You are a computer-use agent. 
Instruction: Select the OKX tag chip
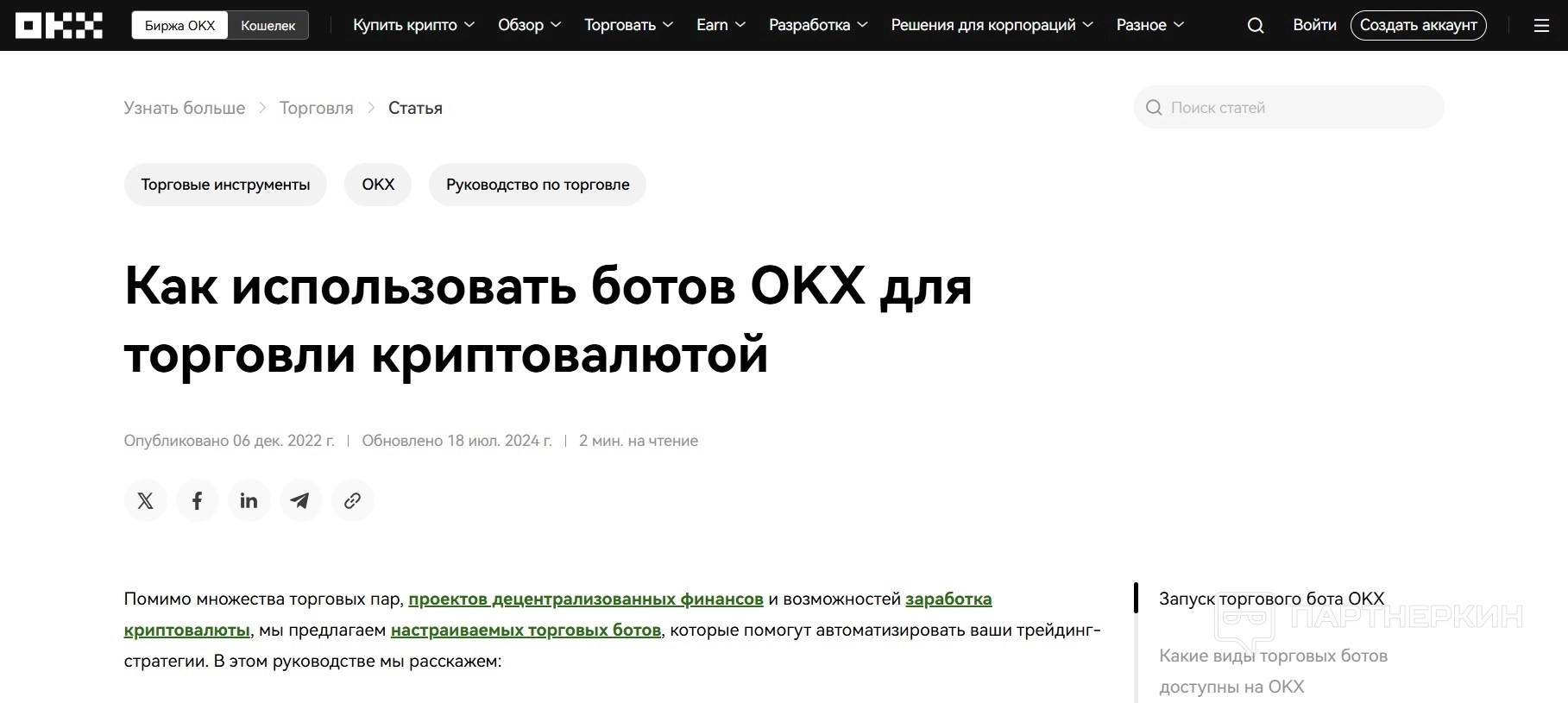[378, 185]
